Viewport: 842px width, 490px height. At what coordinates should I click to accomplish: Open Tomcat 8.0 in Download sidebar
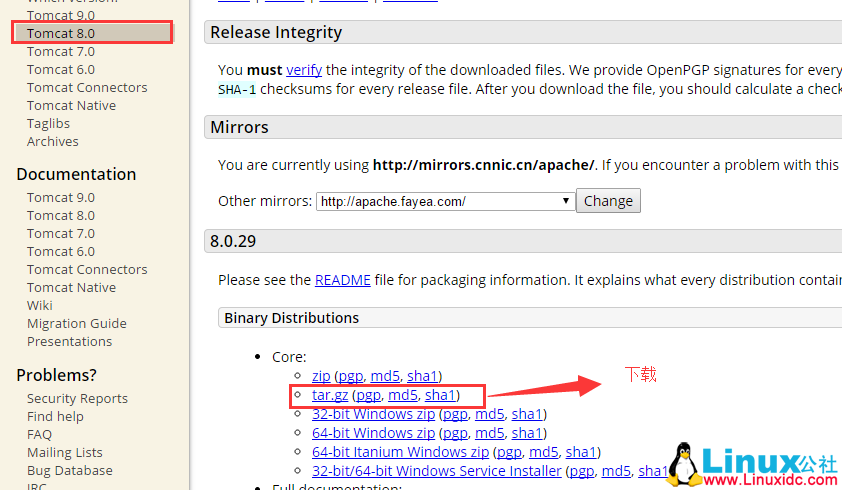click(x=61, y=33)
